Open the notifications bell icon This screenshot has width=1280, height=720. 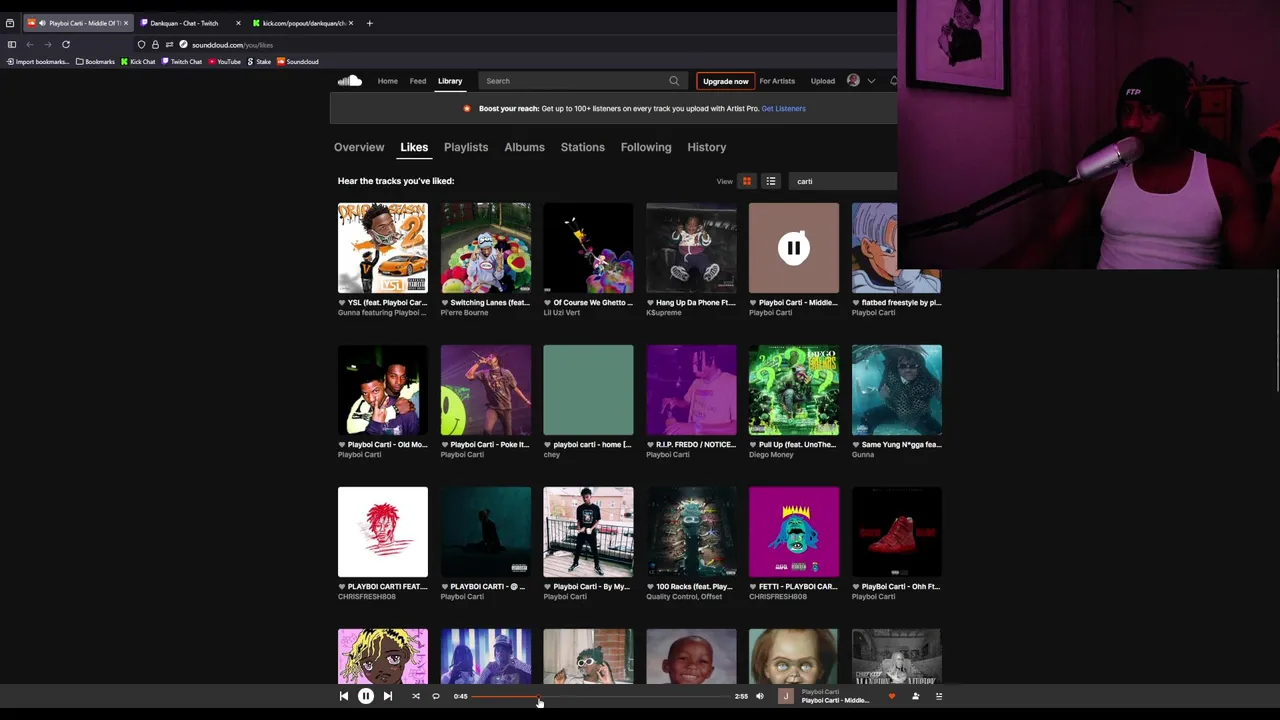[893, 81]
